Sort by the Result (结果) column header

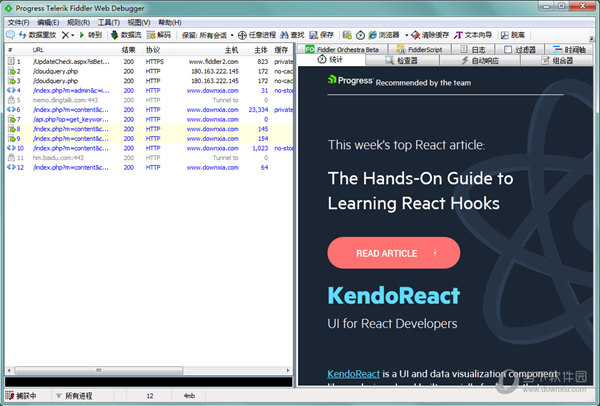point(129,50)
